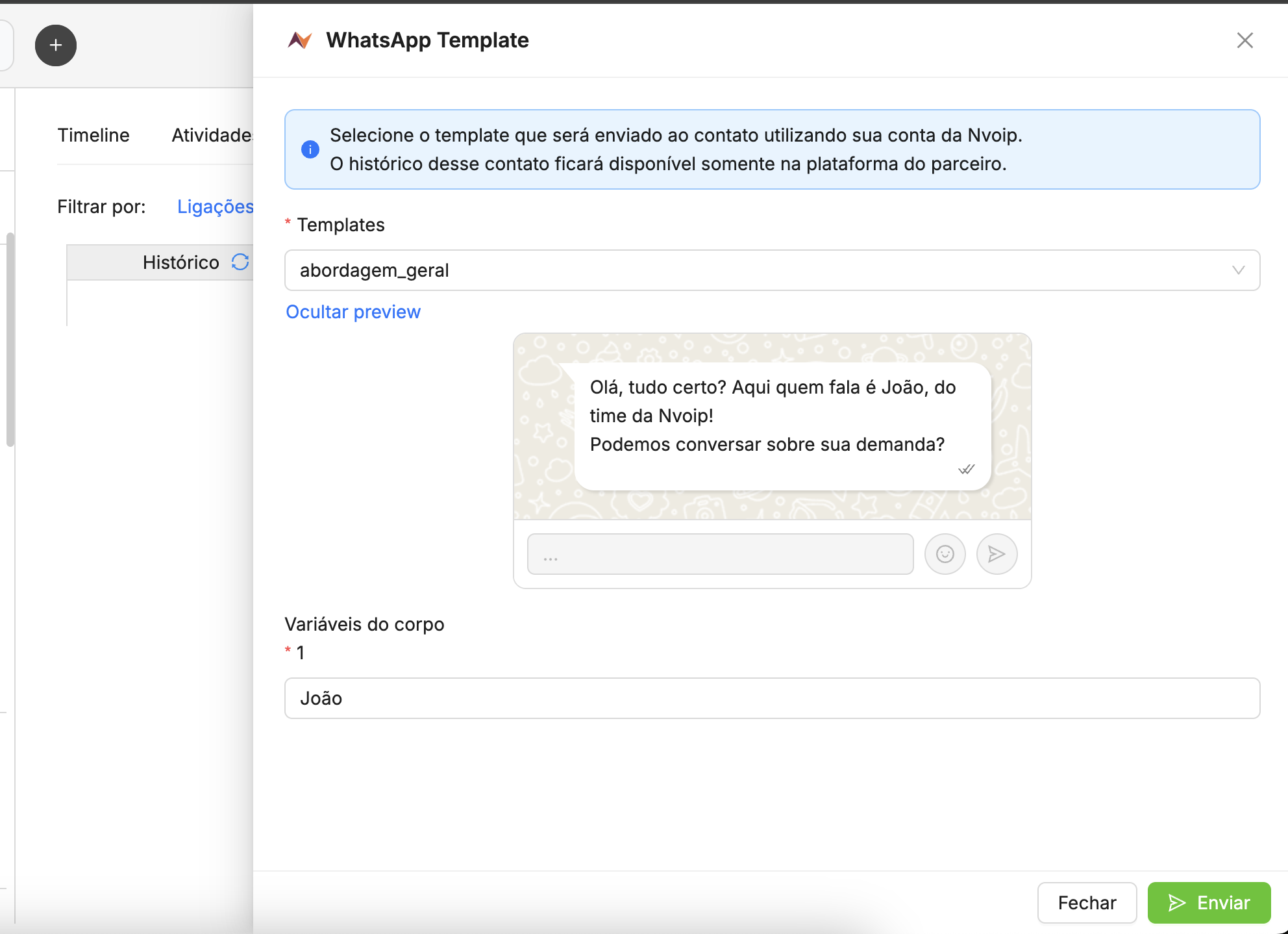Filter by Ligações
The height and width of the screenshot is (934, 1288).
pos(215,207)
